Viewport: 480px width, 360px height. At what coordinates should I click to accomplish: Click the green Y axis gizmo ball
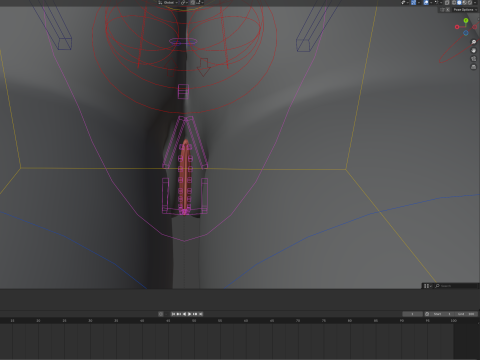[x=466, y=21]
